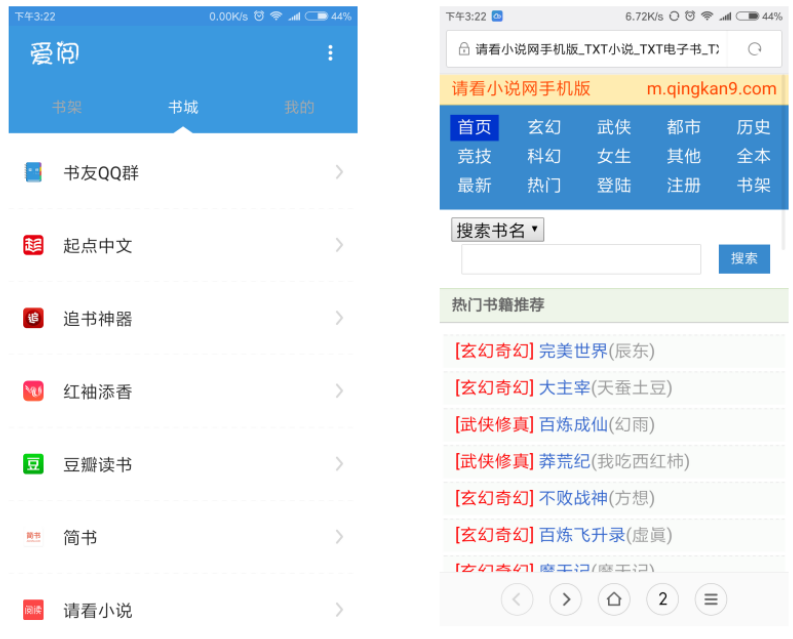Expand the 起点中文 row chevron
793x639 pixels.
[x=339, y=245]
